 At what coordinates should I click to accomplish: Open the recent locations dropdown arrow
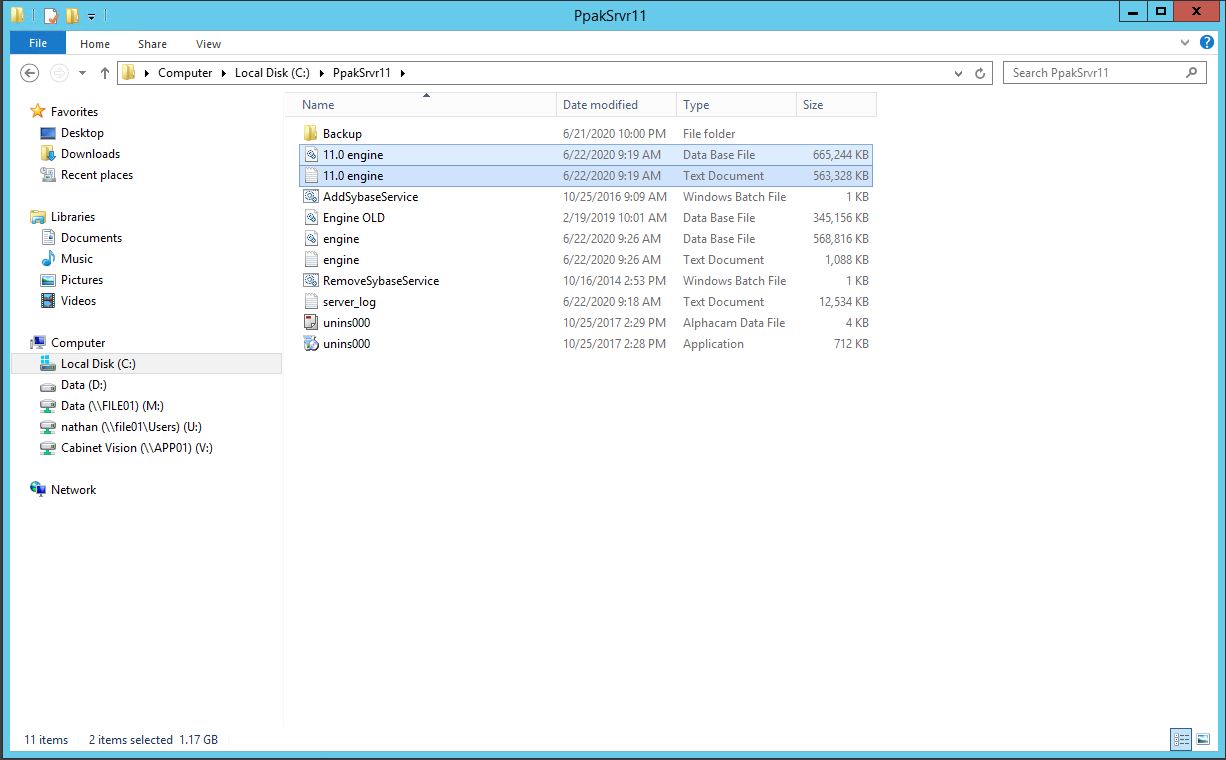point(82,73)
